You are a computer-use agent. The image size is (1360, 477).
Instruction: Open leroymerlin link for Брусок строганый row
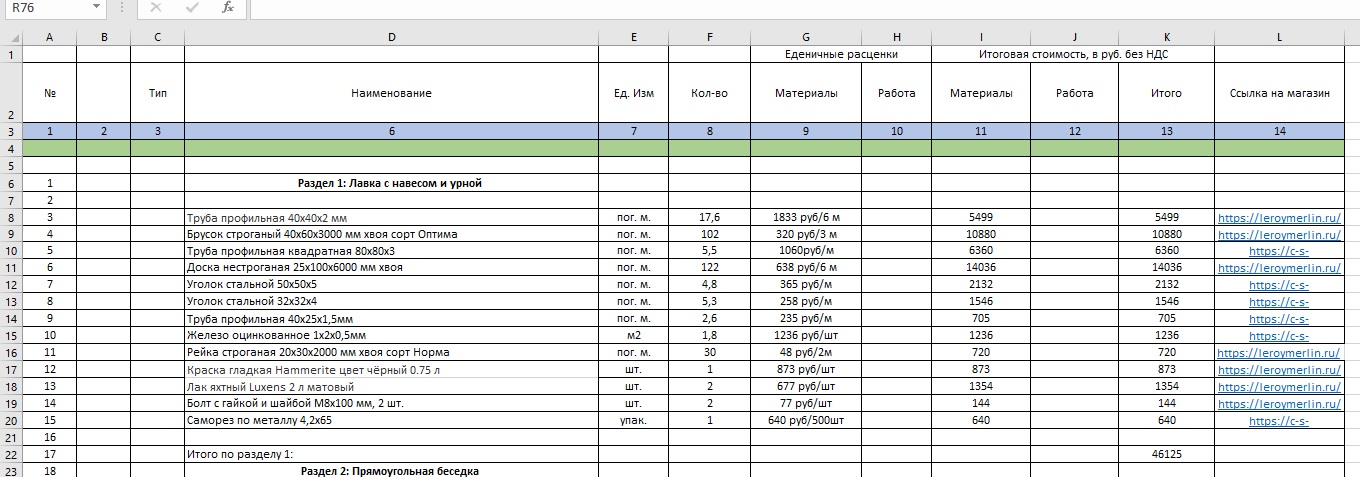[1279, 234]
